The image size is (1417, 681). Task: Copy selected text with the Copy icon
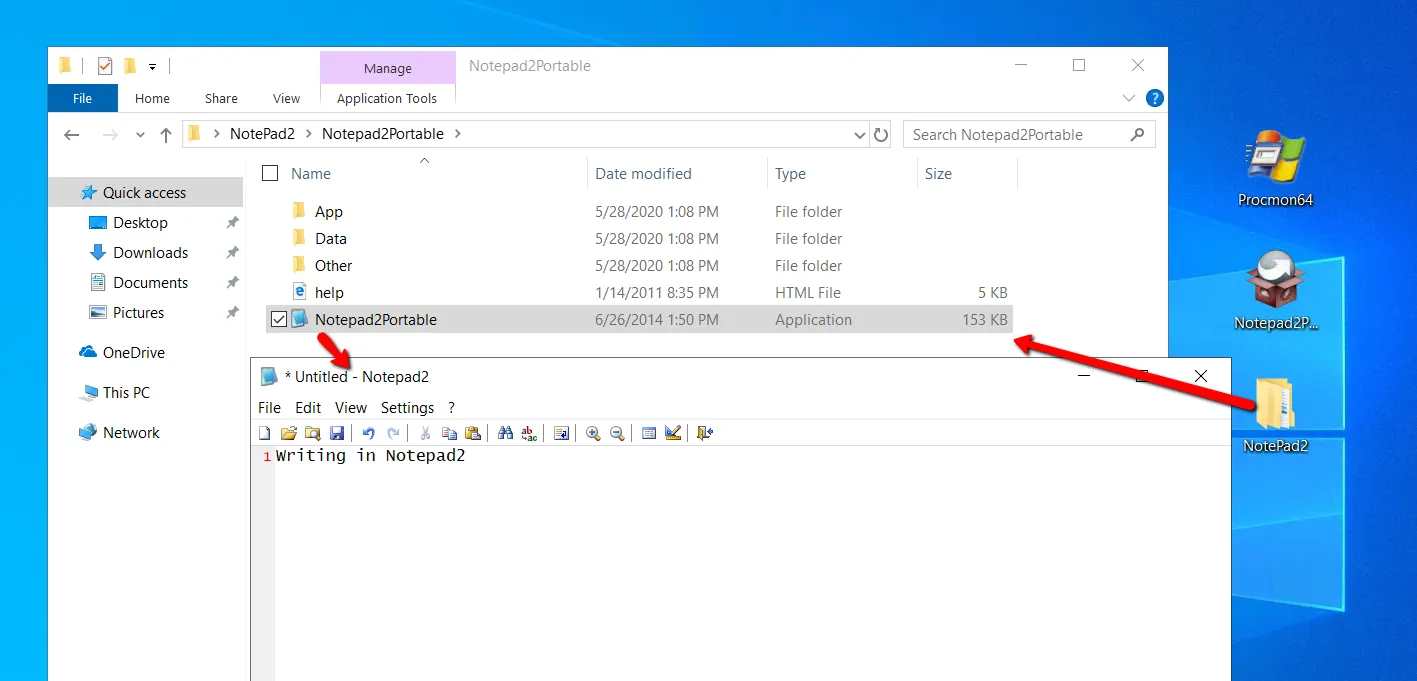[449, 432]
